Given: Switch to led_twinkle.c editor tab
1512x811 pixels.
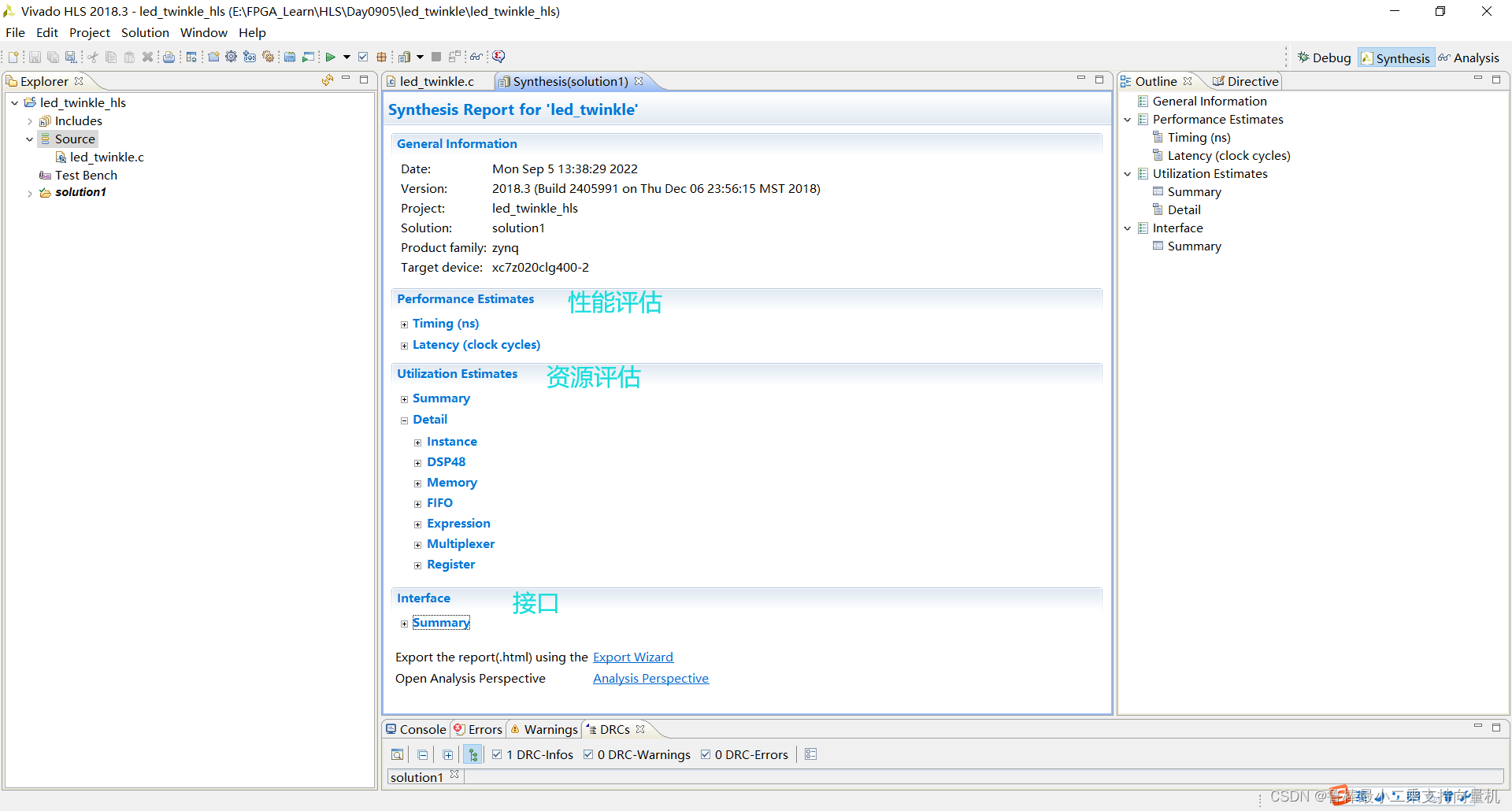Looking at the screenshot, I should point(436,81).
